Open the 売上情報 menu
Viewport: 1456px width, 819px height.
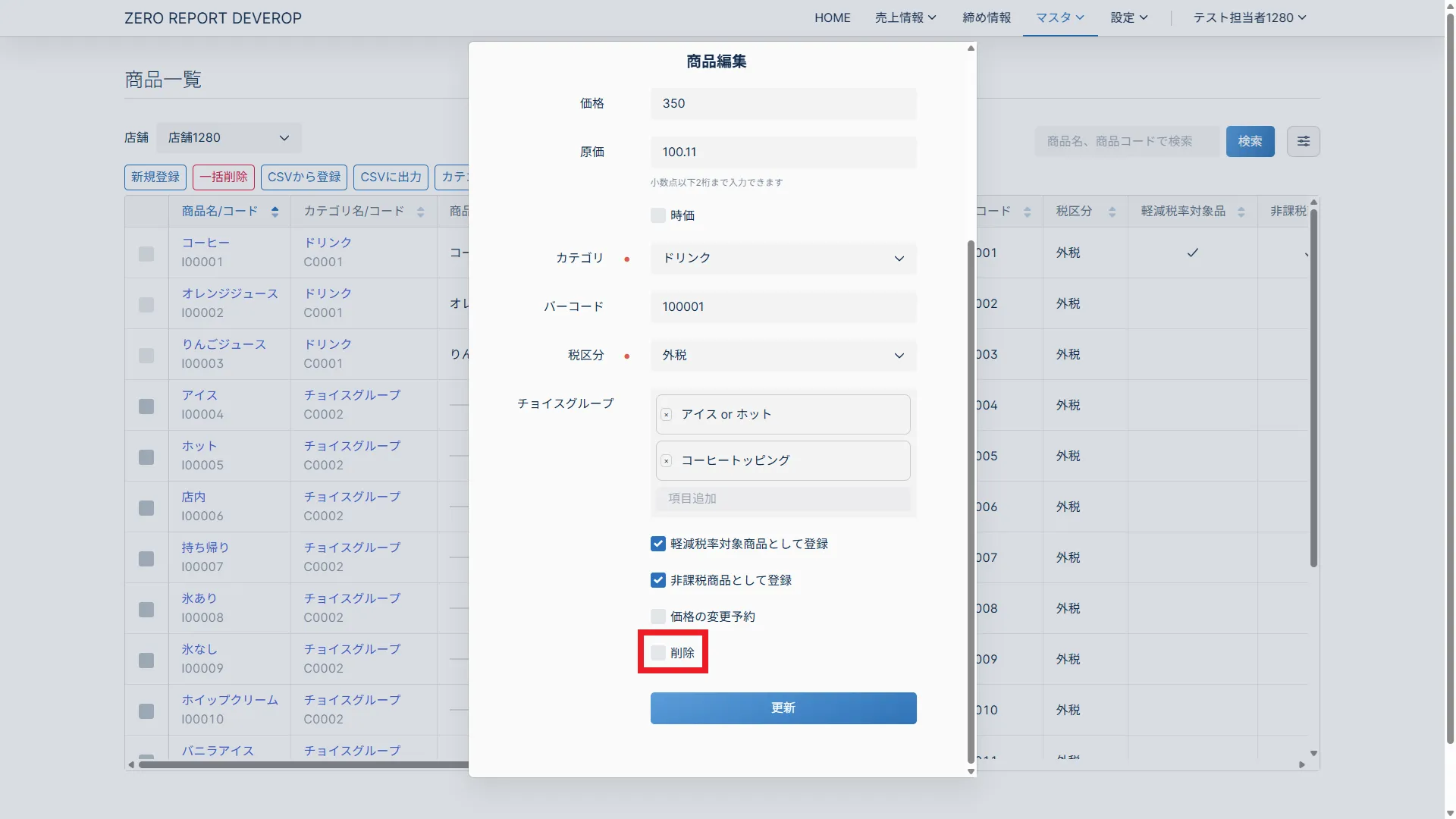[x=905, y=17]
